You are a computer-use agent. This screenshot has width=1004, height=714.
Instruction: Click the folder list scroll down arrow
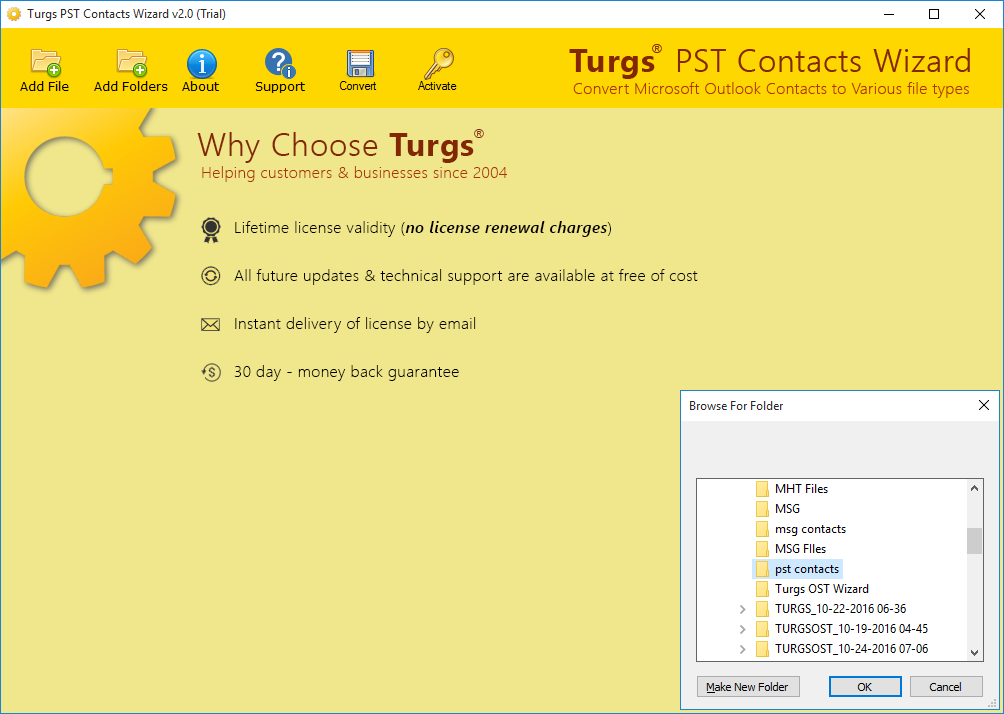974,653
